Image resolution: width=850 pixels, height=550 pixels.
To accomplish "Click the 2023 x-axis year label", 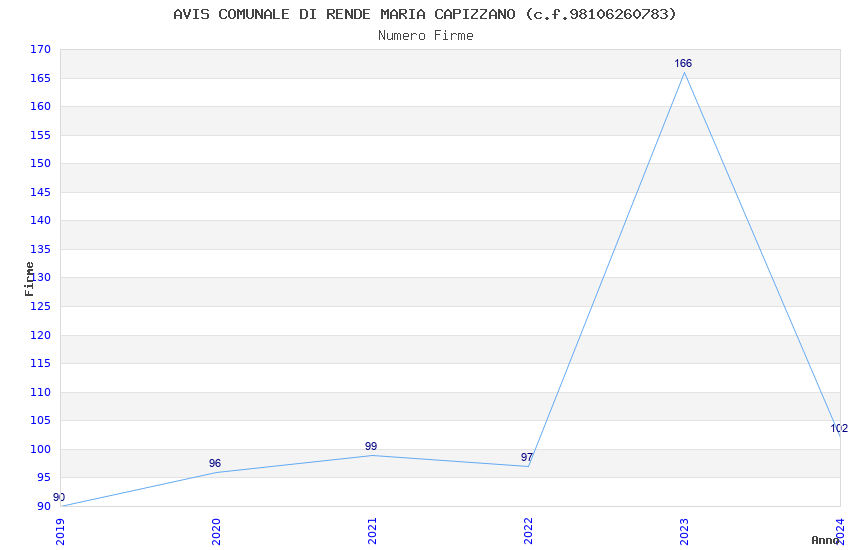I will pyautogui.click(x=685, y=532).
